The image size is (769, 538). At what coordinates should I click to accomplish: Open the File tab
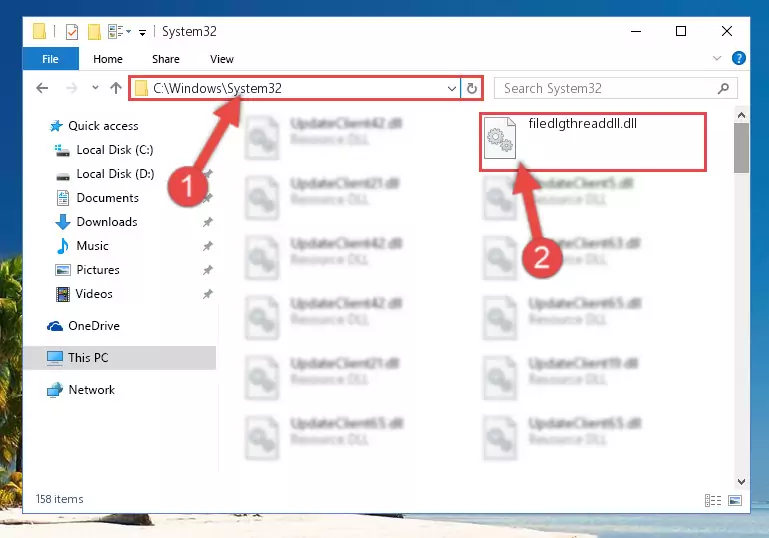point(51,59)
